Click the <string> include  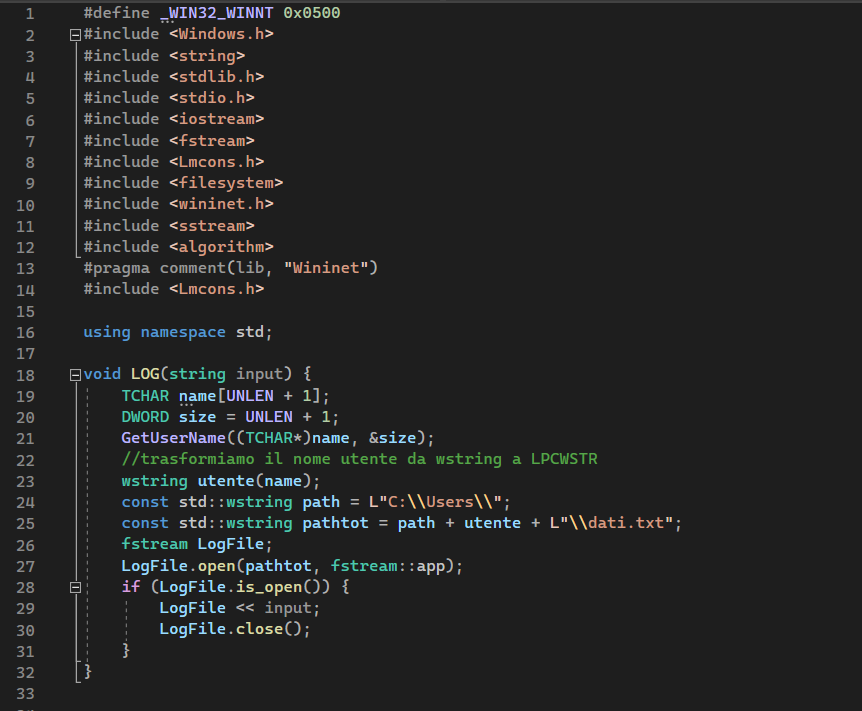click(x=207, y=56)
